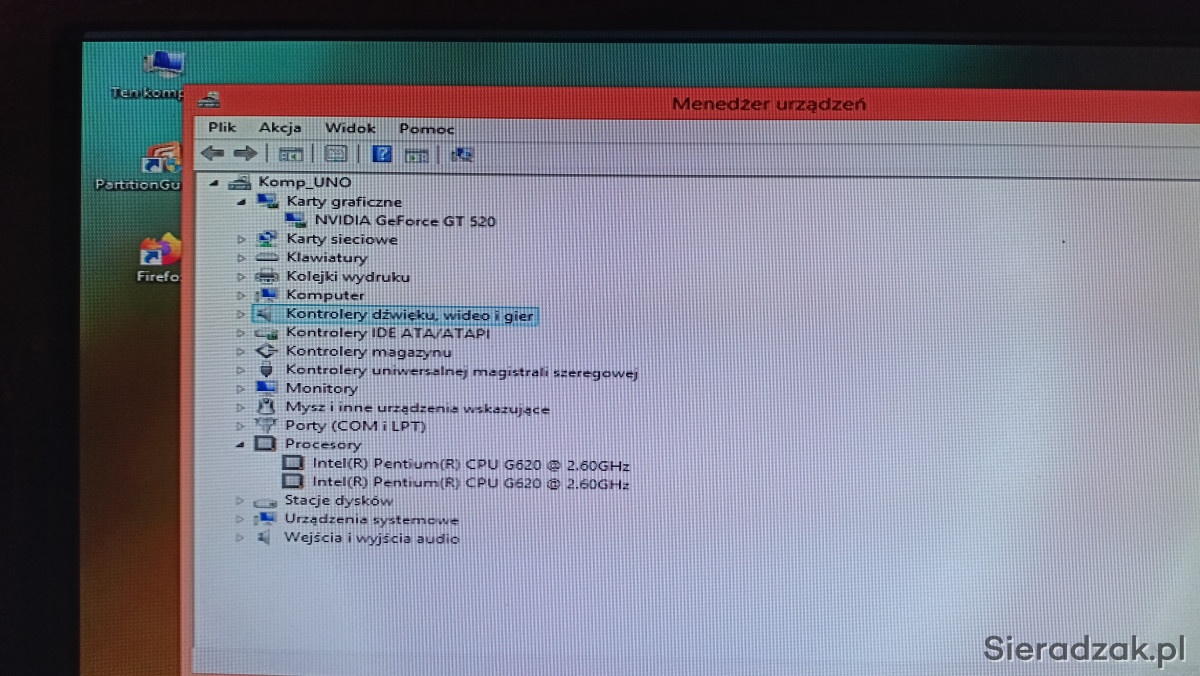1200x676 pixels.
Task: Open the Widok menu
Action: coord(350,128)
